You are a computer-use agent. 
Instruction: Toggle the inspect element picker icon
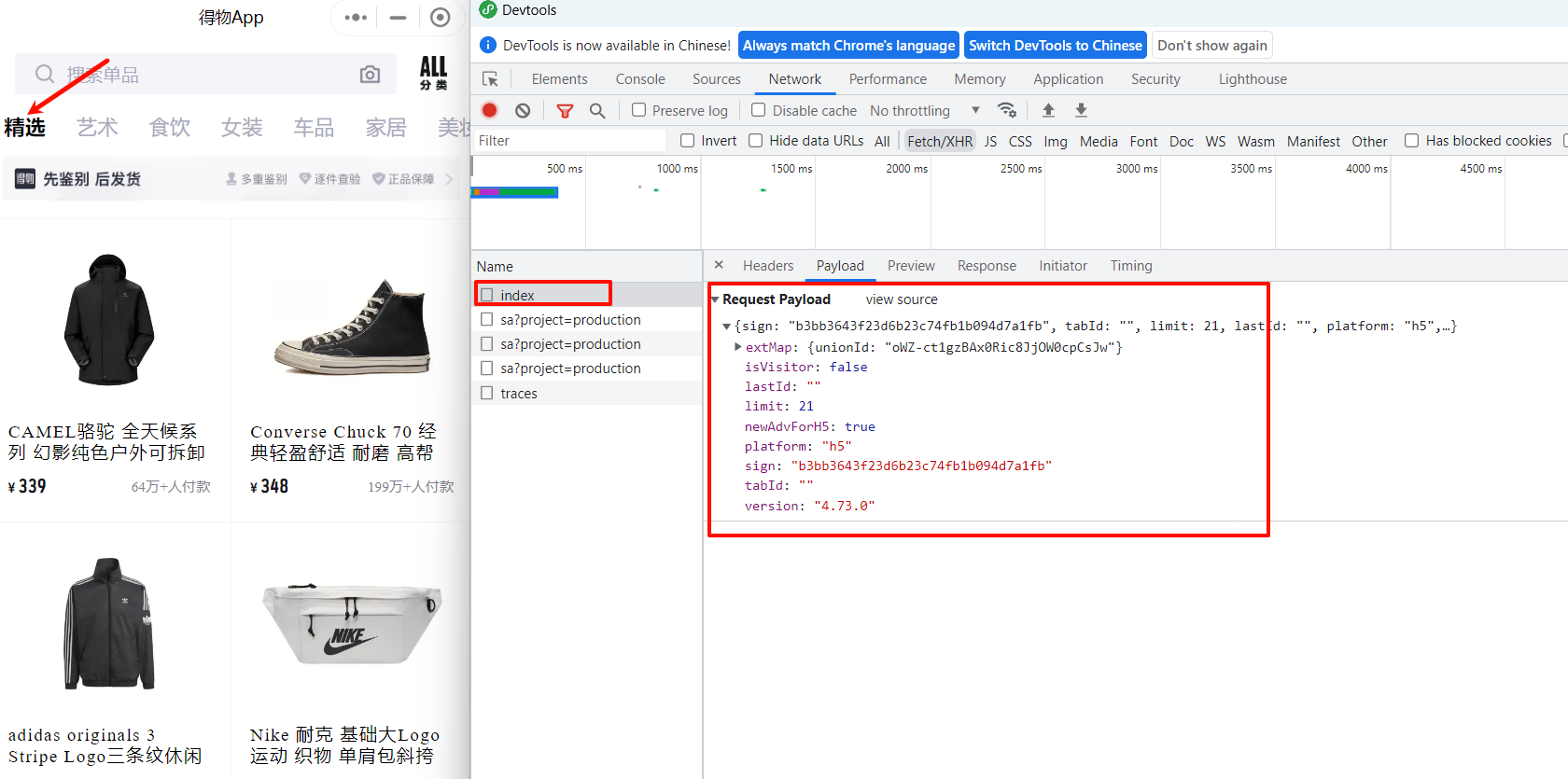490,79
